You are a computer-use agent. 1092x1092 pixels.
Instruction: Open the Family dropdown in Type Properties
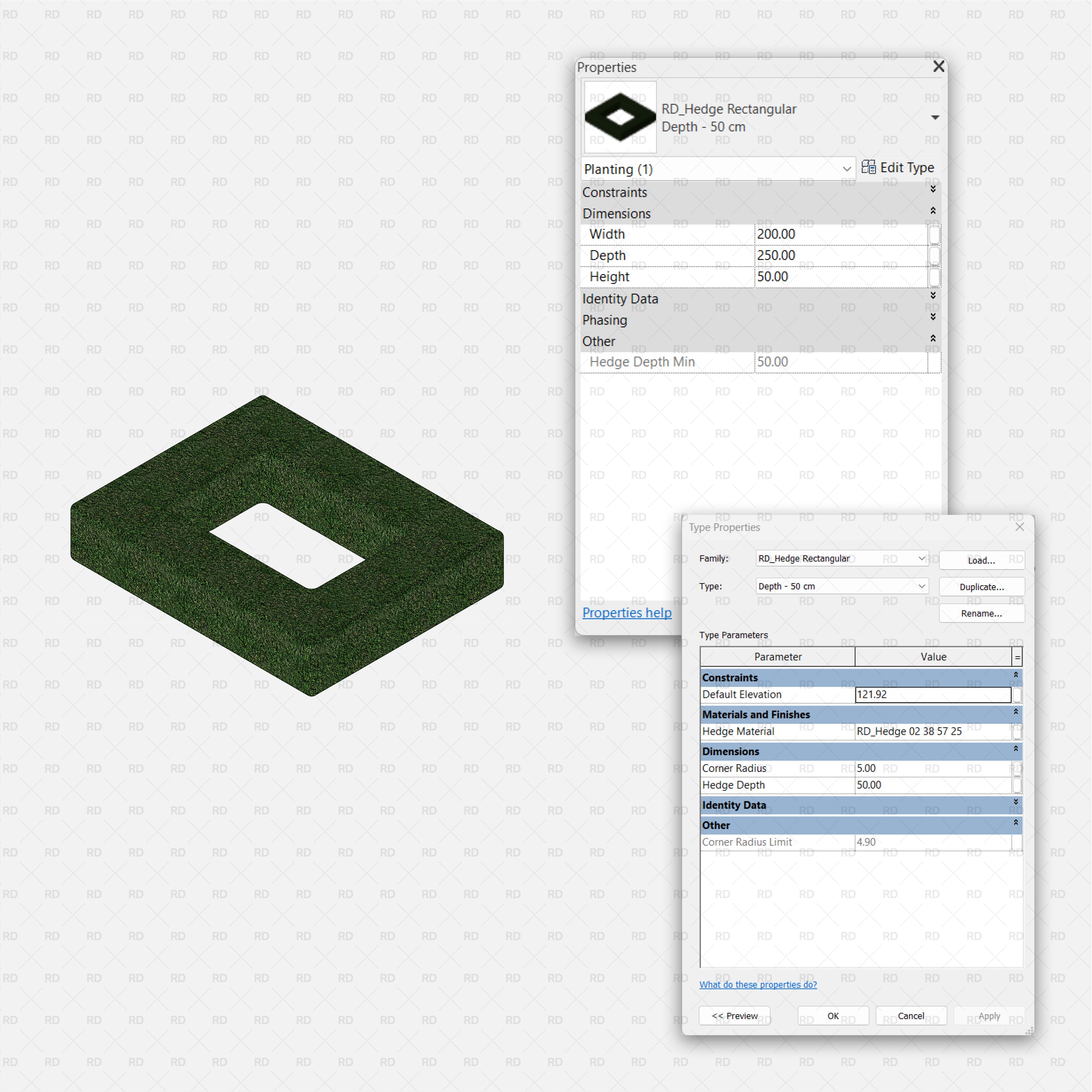[921, 558]
